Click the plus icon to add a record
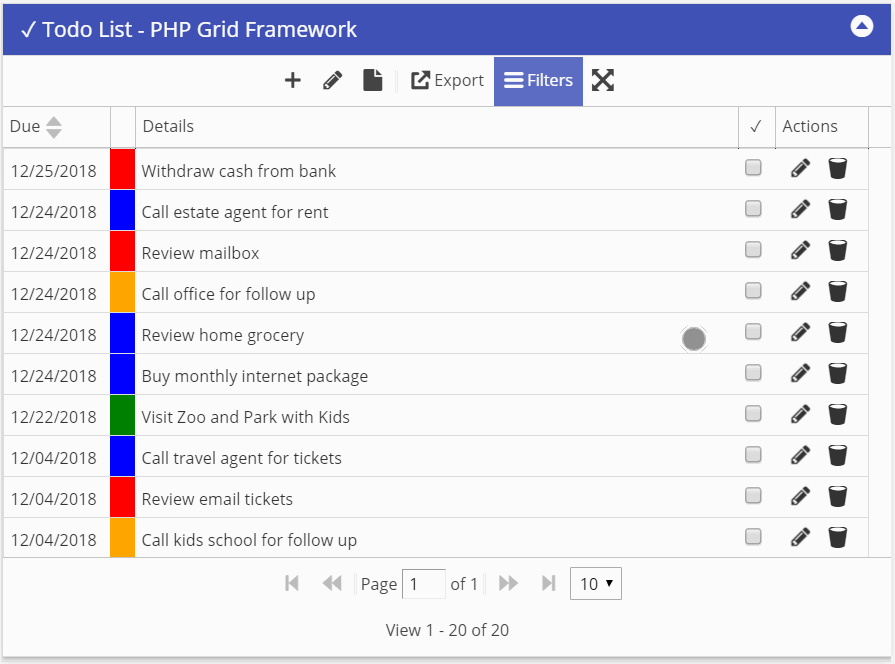Viewport: 895px width, 664px height. click(x=292, y=81)
